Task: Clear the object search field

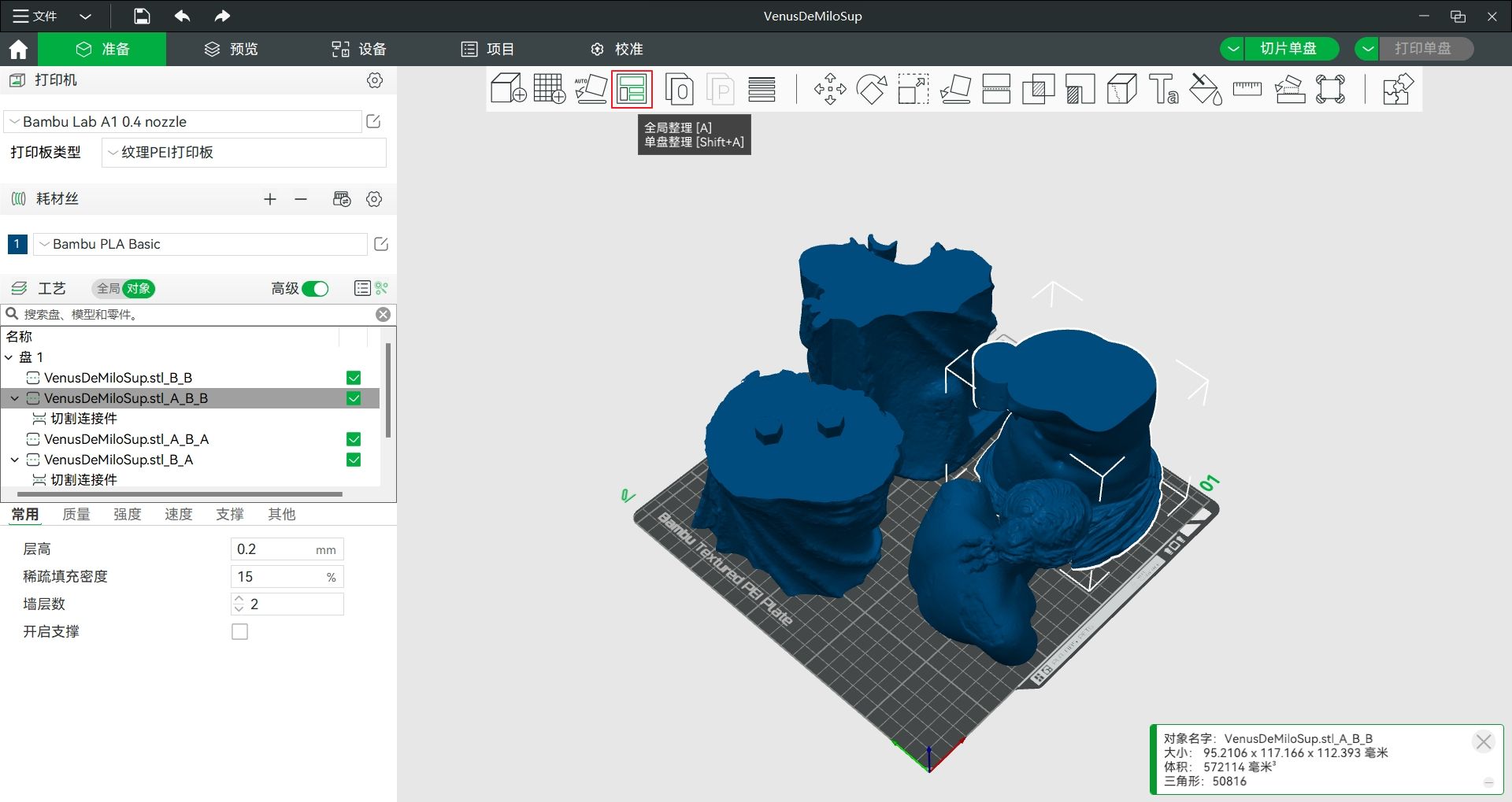Action: pyautogui.click(x=383, y=314)
